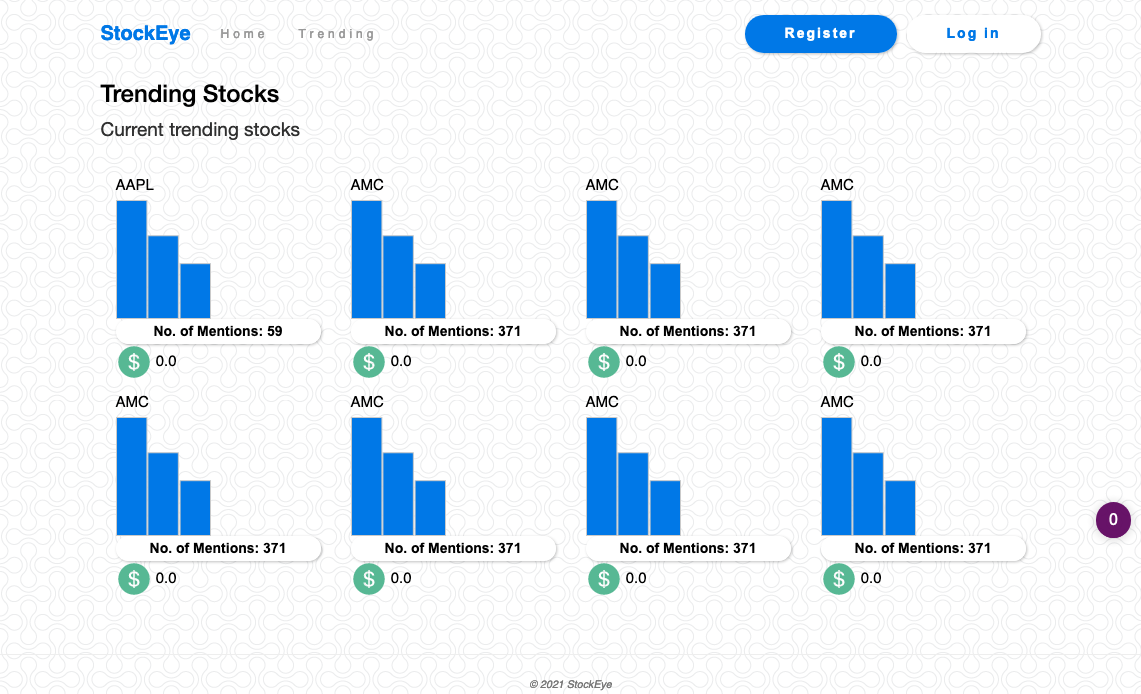The image size is (1141, 694).
Task: Click the Log in button
Action: pyautogui.click(x=973, y=34)
